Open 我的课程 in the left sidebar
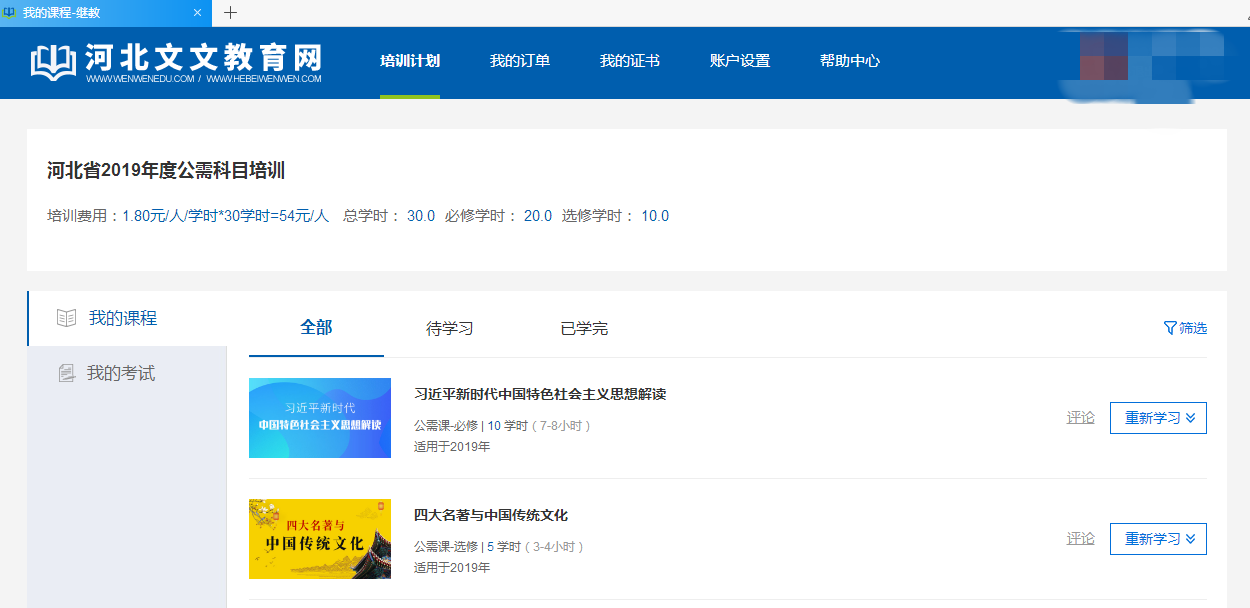The image size is (1250, 608). [x=122, y=319]
